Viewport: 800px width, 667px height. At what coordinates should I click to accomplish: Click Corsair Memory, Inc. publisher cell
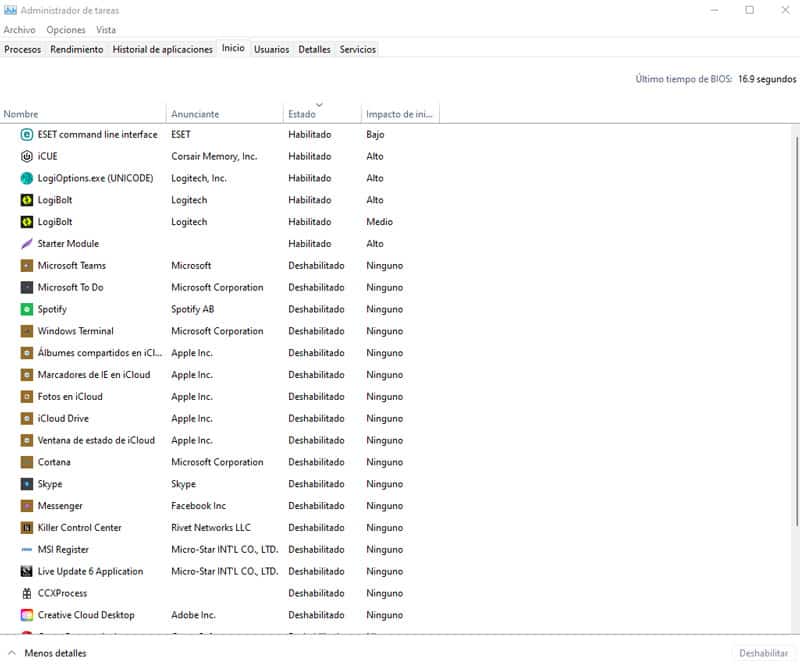tap(214, 157)
